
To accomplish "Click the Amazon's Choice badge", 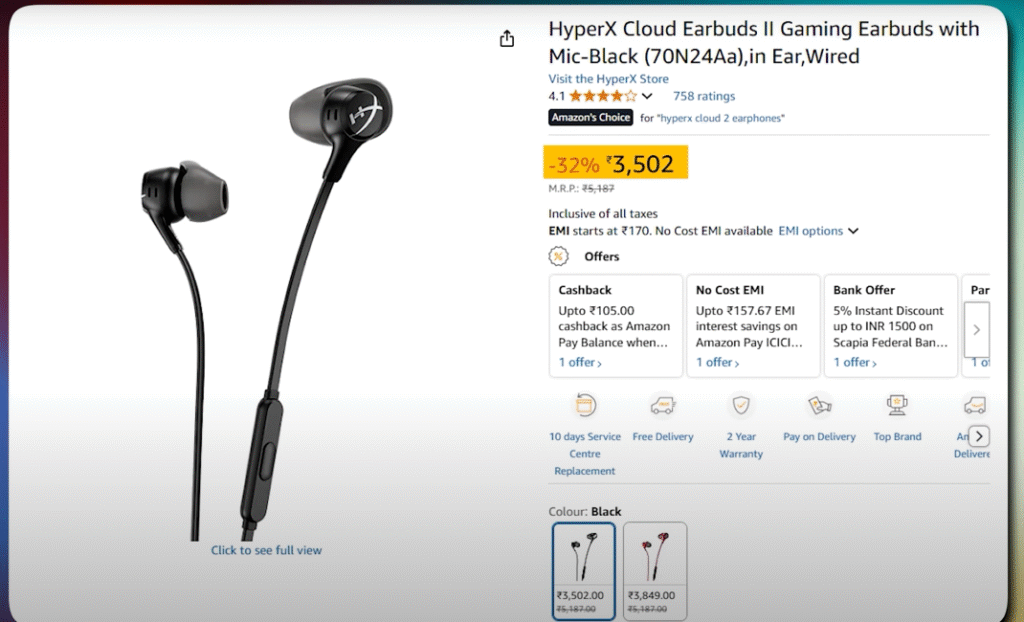I will point(590,117).
